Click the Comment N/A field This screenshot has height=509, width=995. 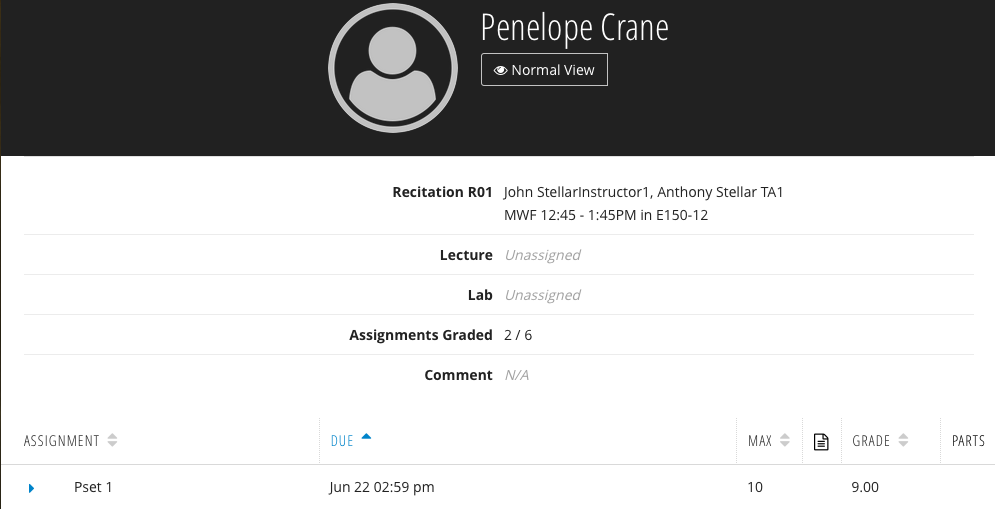[x=517, y=375]
